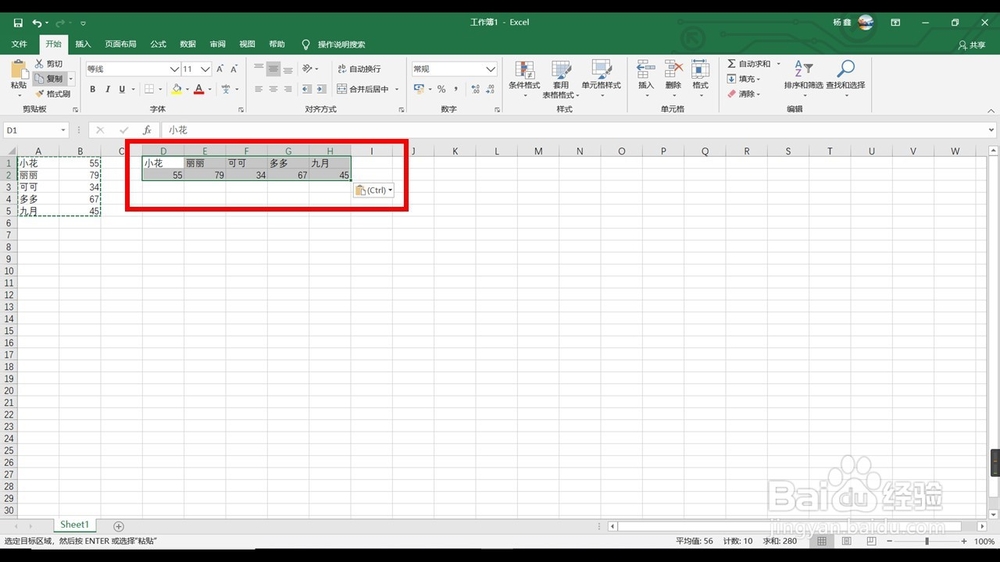Toggle Italic formatting

[x=107, y=89]
